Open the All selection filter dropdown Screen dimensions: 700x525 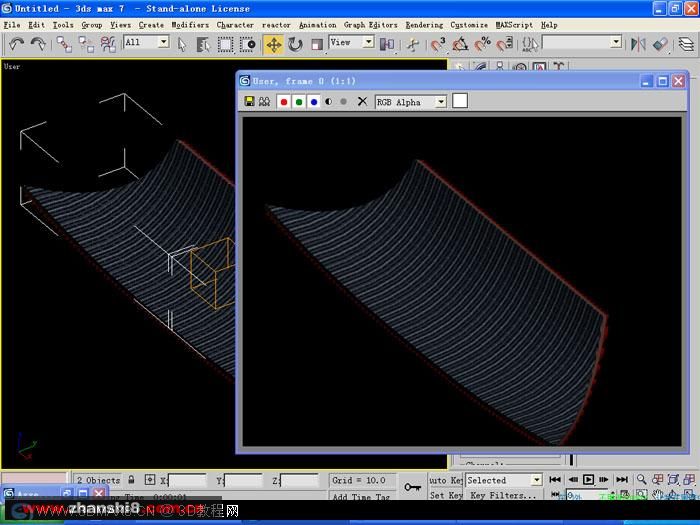click(x=164, y=42)
